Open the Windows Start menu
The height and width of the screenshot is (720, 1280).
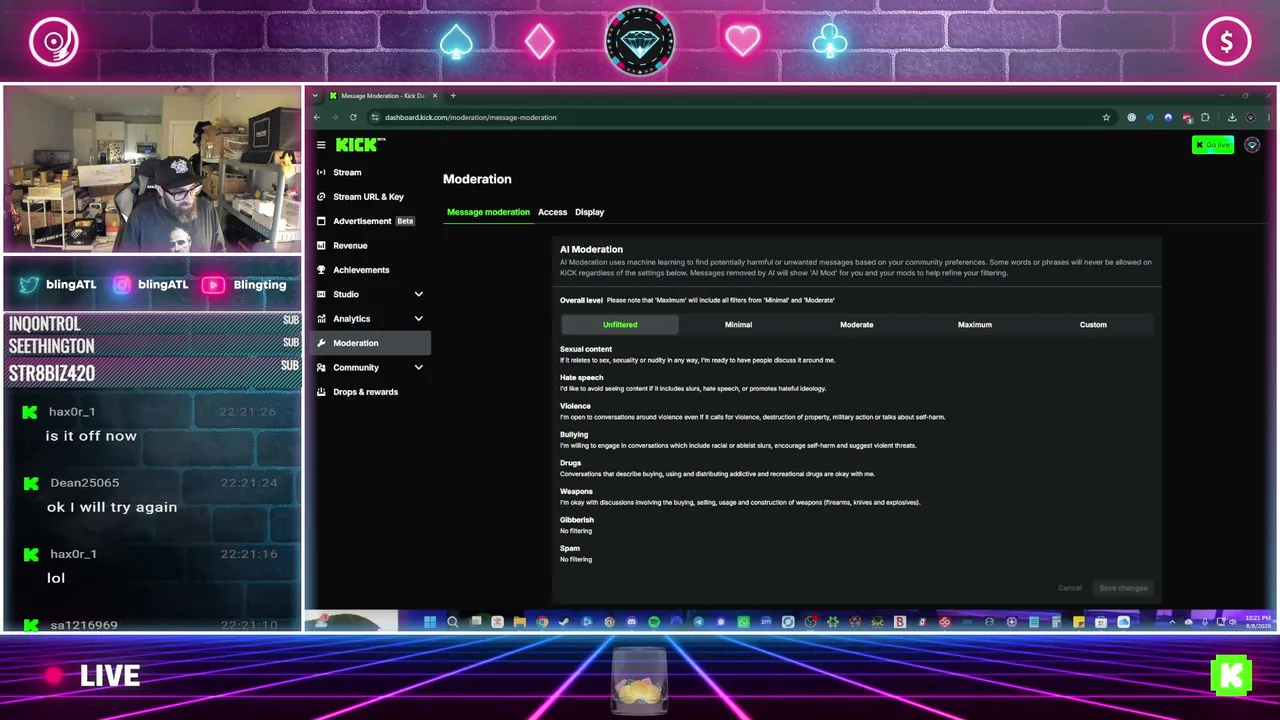click(x=430, y=622)
